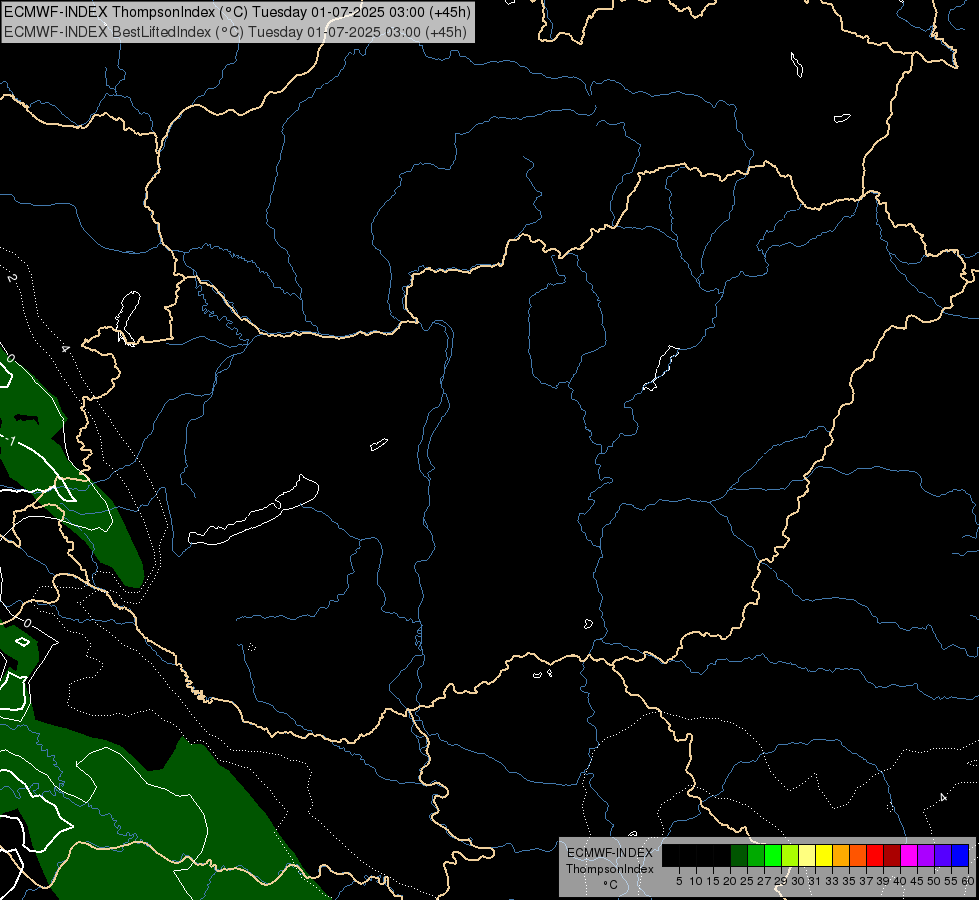Click the legend scale value 45
This screenshot has width=979, height=900.
(917, 881)
